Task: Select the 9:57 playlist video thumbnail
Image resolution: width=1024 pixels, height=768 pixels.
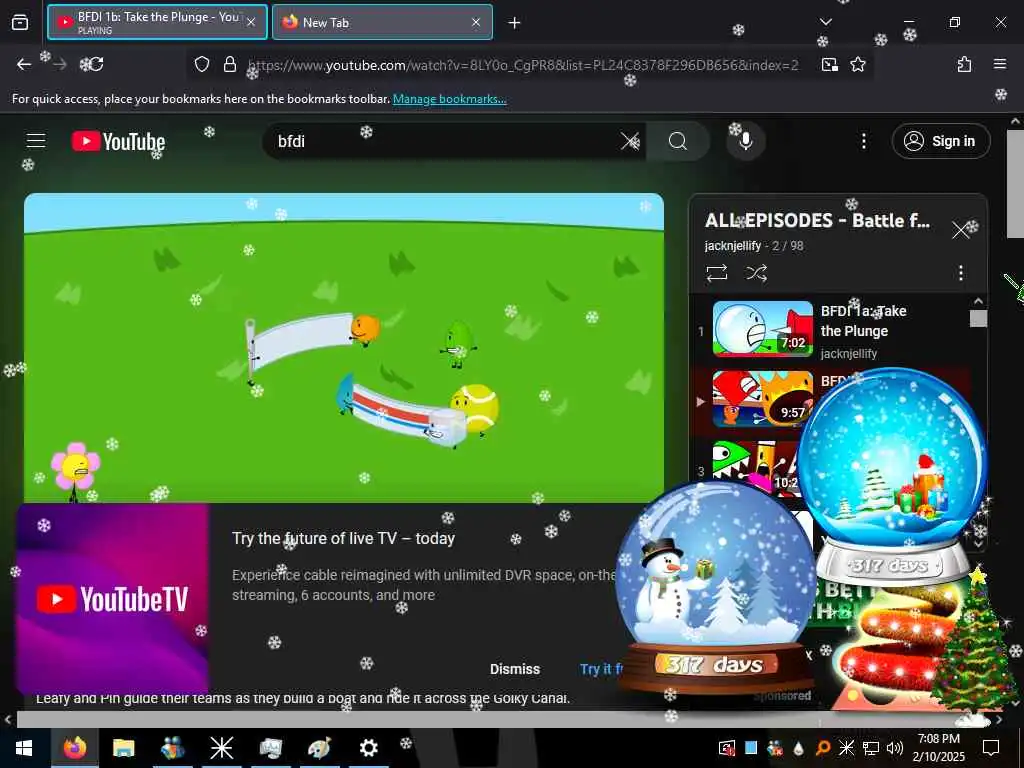Action: click(x=762, y=398)
